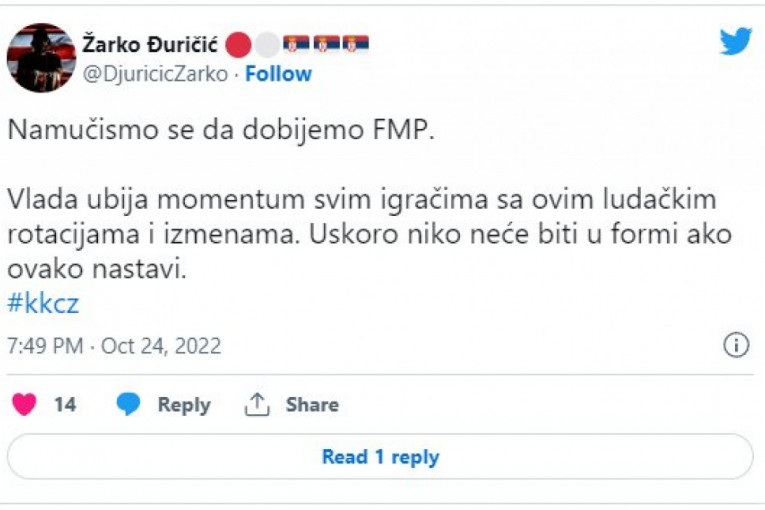
Task: Click the share upload arrow icon
Action: pos(258,404)
